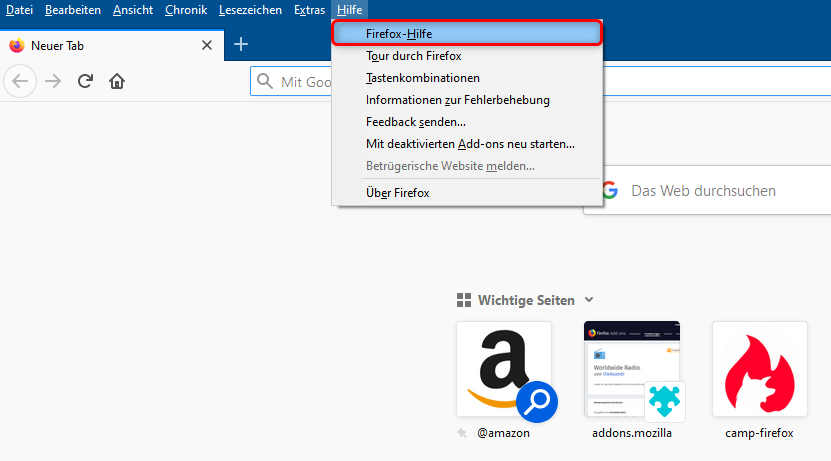The image size is (831, 461).
Task: Open the addons.mozilla top site tile
Action: pyautogui.click(x=632, y=369)
